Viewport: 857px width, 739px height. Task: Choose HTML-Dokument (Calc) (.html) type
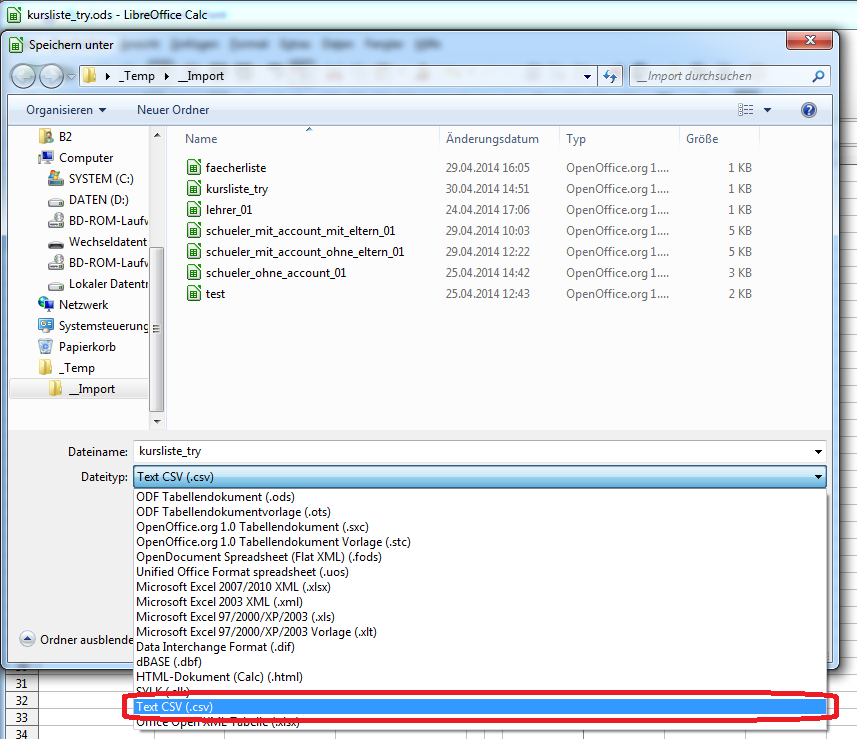click(x=480, y=677)
